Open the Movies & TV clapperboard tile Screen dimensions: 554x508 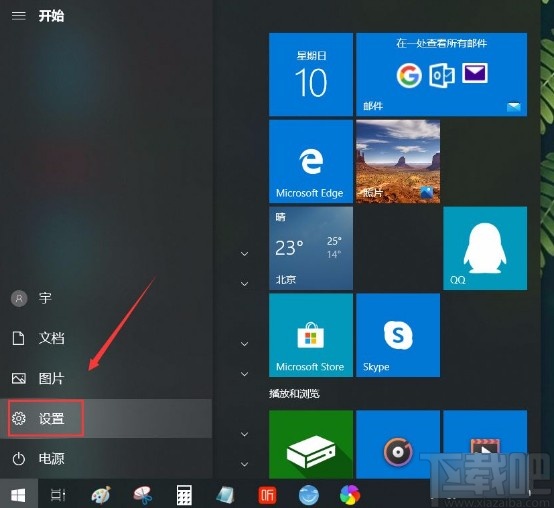485,444
